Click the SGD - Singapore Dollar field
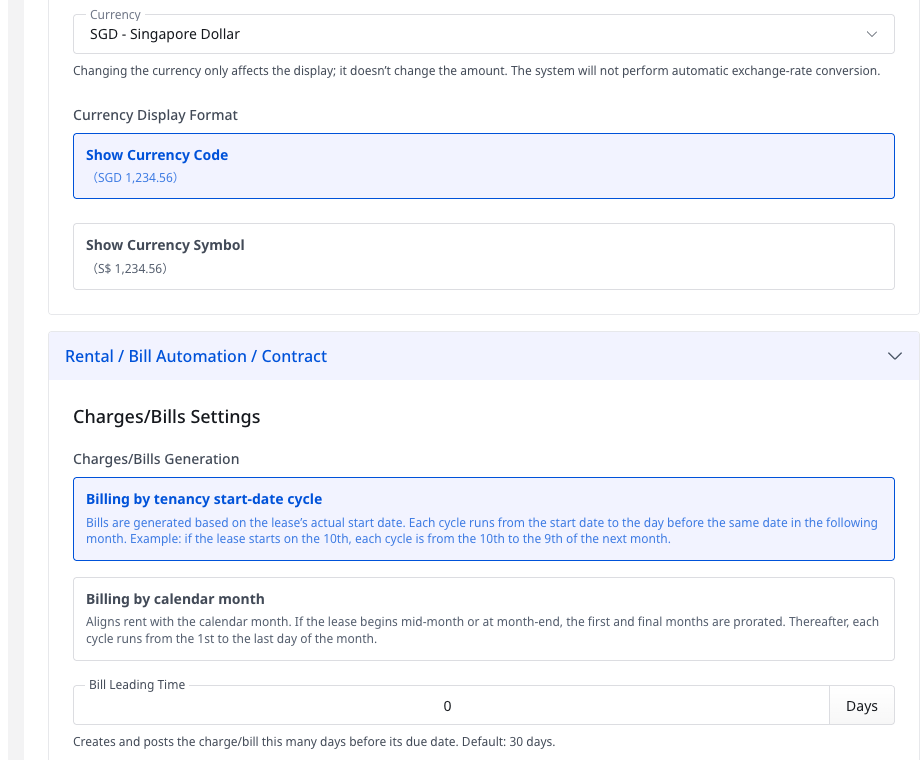This screenshot has width=920, height=760. pyautogui.click(x=483, y=34)
